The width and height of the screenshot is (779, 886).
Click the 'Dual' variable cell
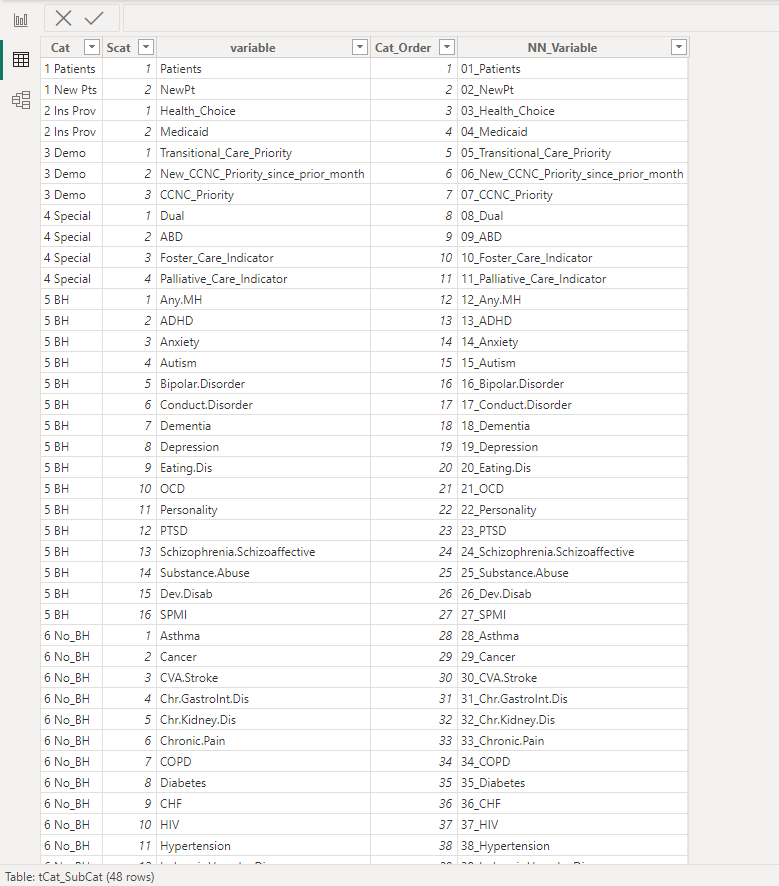[x=263, y=216]
